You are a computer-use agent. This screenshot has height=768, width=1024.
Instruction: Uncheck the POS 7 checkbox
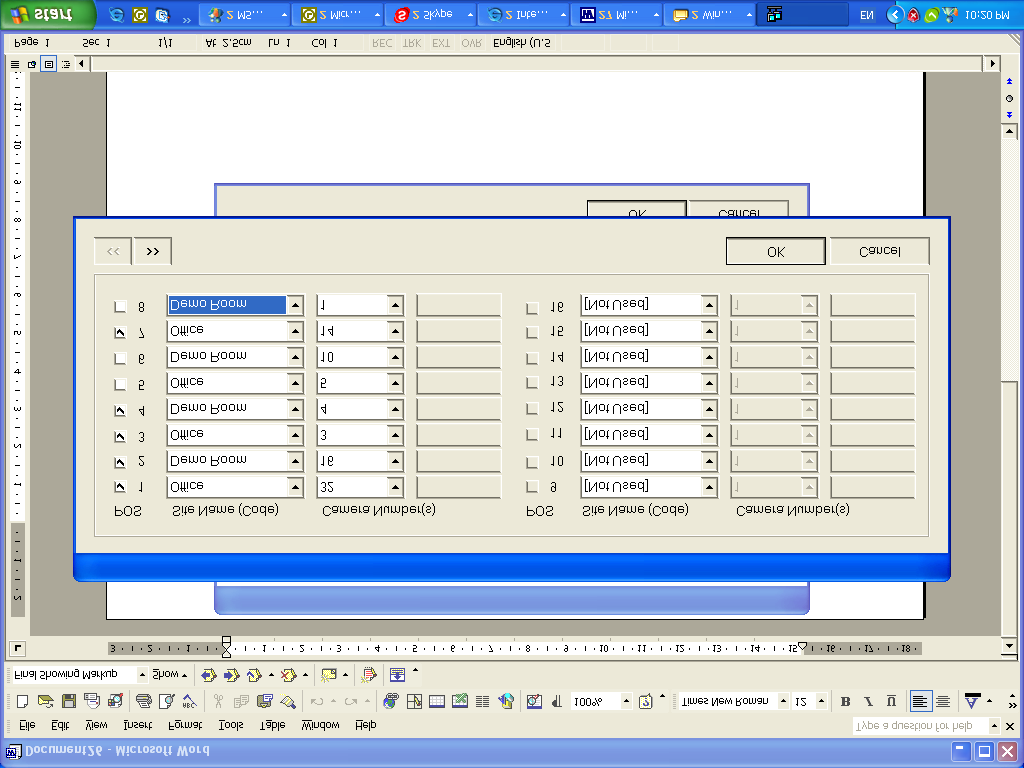pyautogui.click(x=120, y=332)
